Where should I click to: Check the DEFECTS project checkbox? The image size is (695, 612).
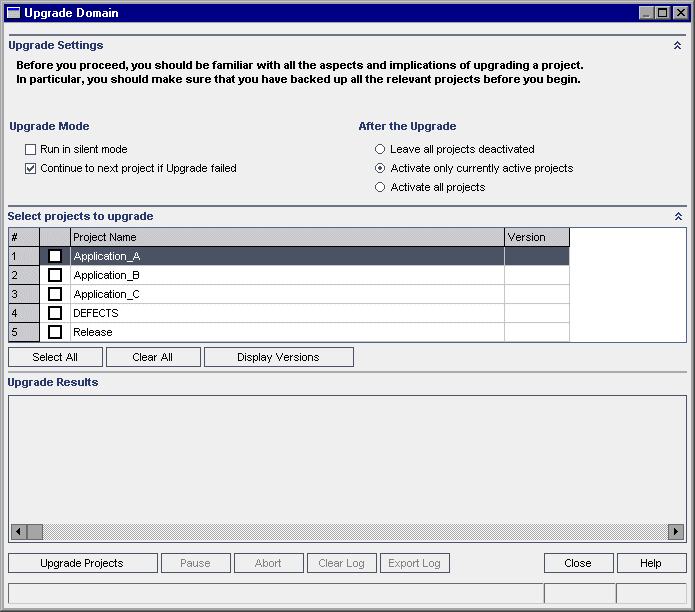tap(55, 313)
